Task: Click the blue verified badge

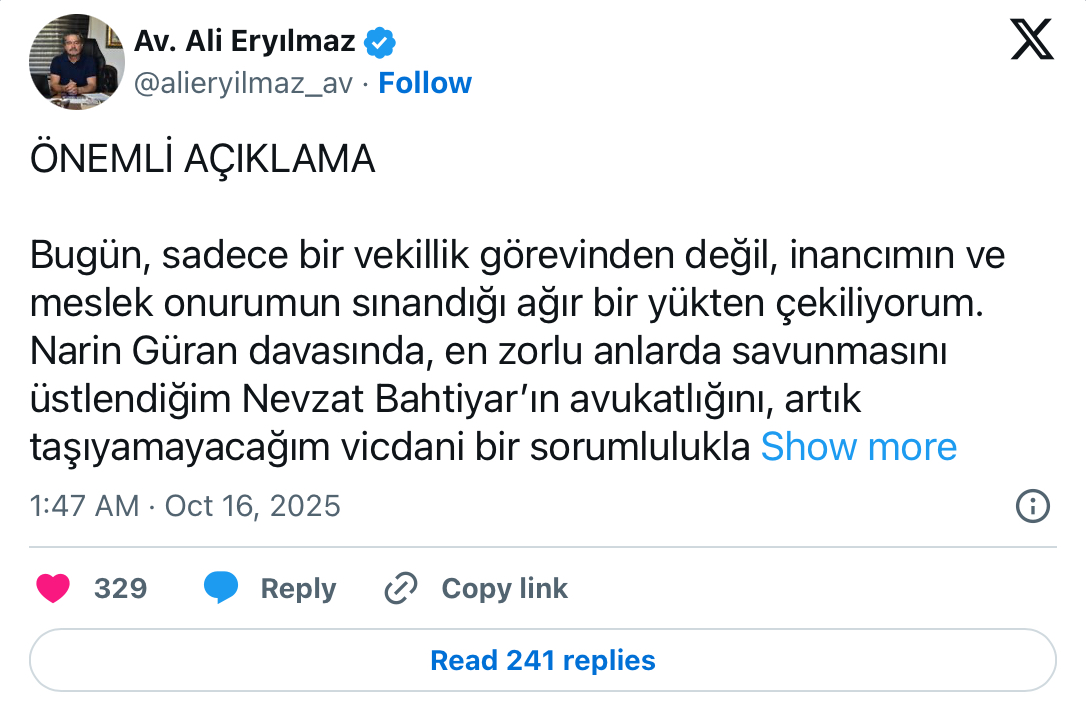Action: point(380,42)
